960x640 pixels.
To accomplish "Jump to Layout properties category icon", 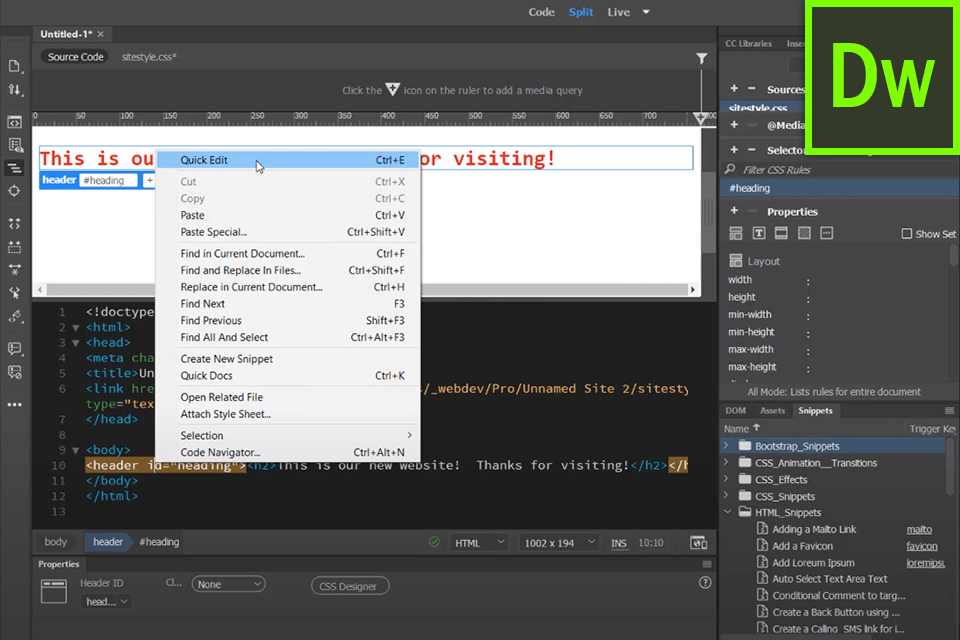I will (736, 233).
